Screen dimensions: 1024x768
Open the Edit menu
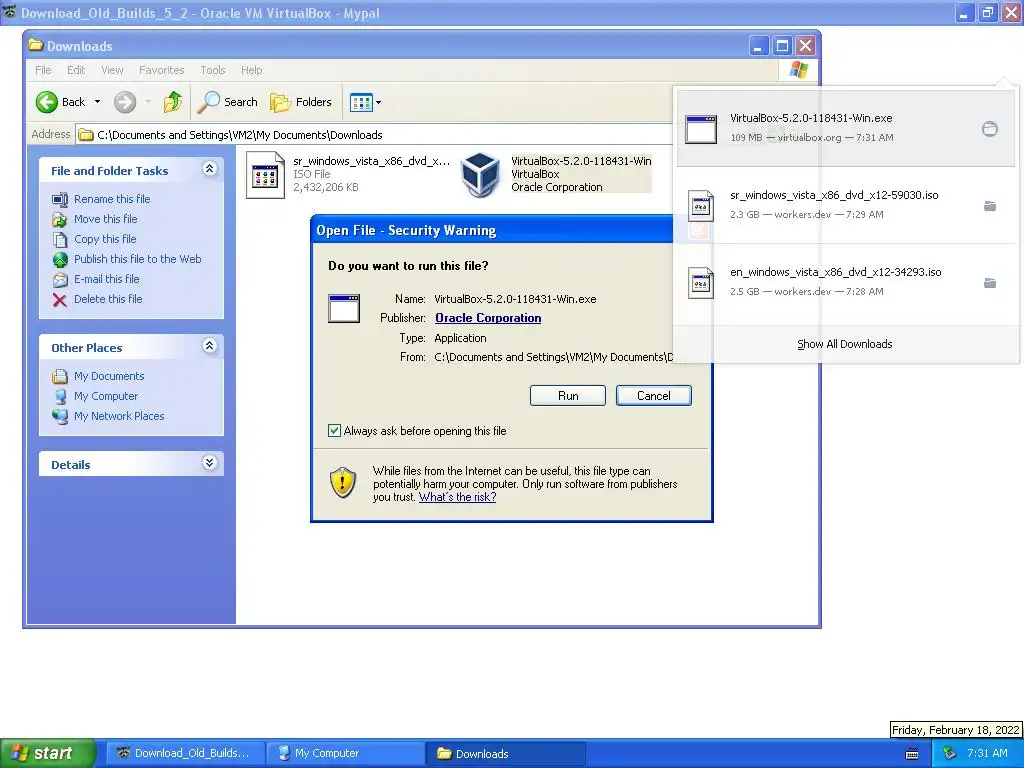[76, 70]
